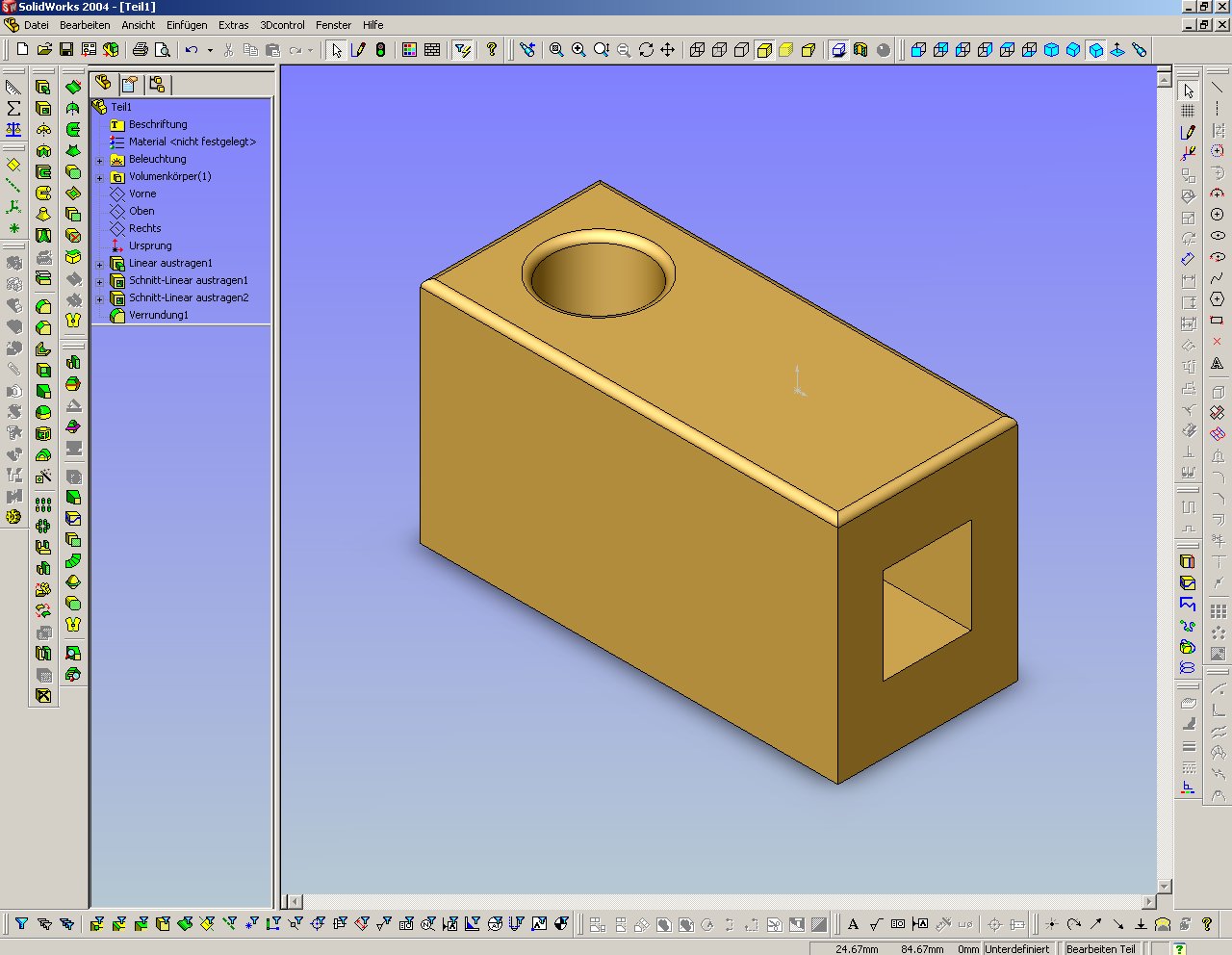
Task: Switch to plain Shaded display mode
Action: coord(786,49)
